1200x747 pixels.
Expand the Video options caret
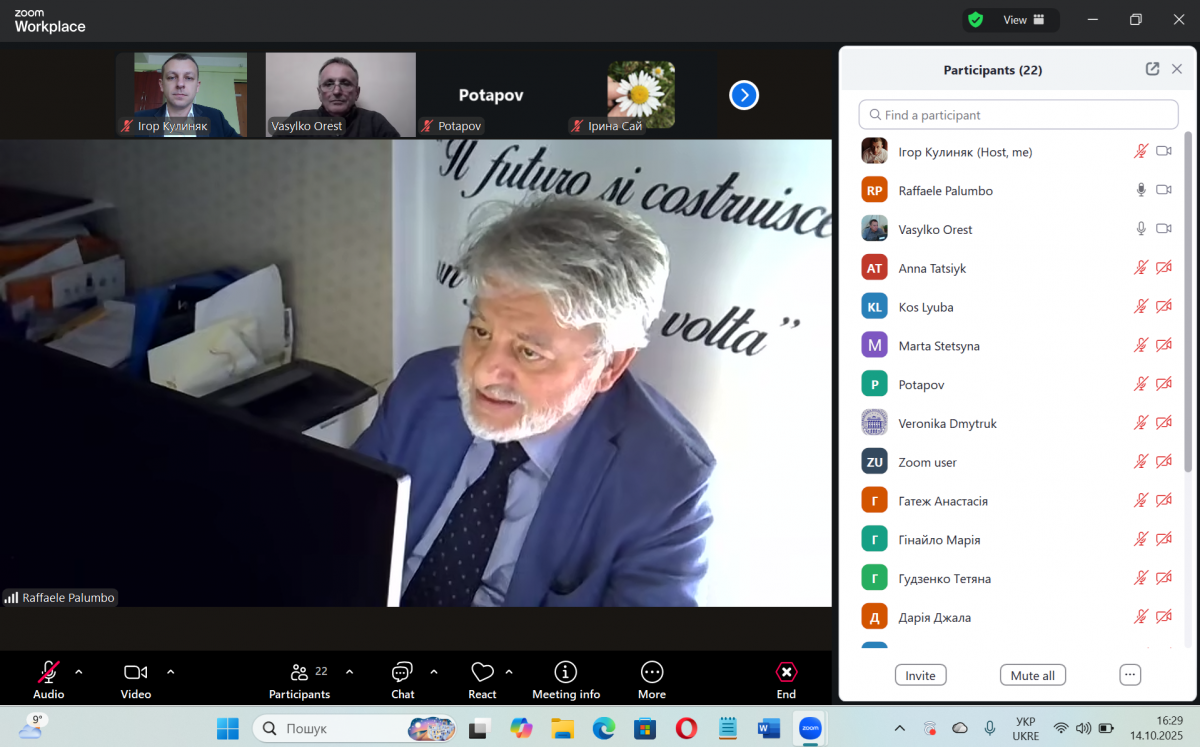170,672
